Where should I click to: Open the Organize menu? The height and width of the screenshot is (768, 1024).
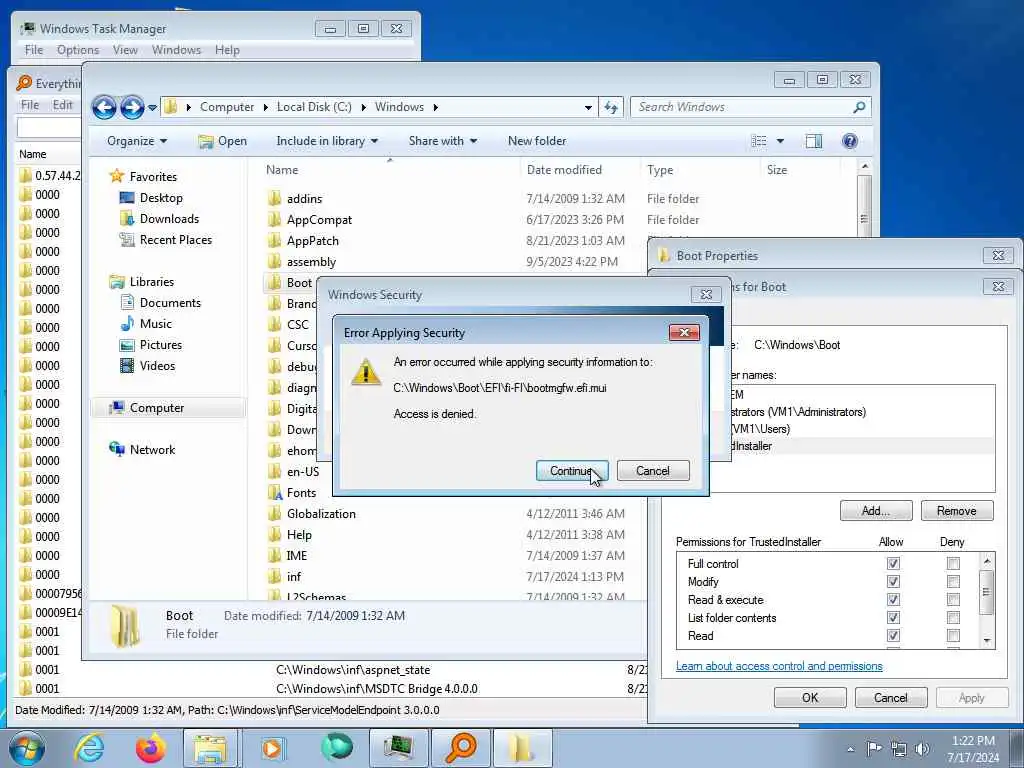(136, 141)
